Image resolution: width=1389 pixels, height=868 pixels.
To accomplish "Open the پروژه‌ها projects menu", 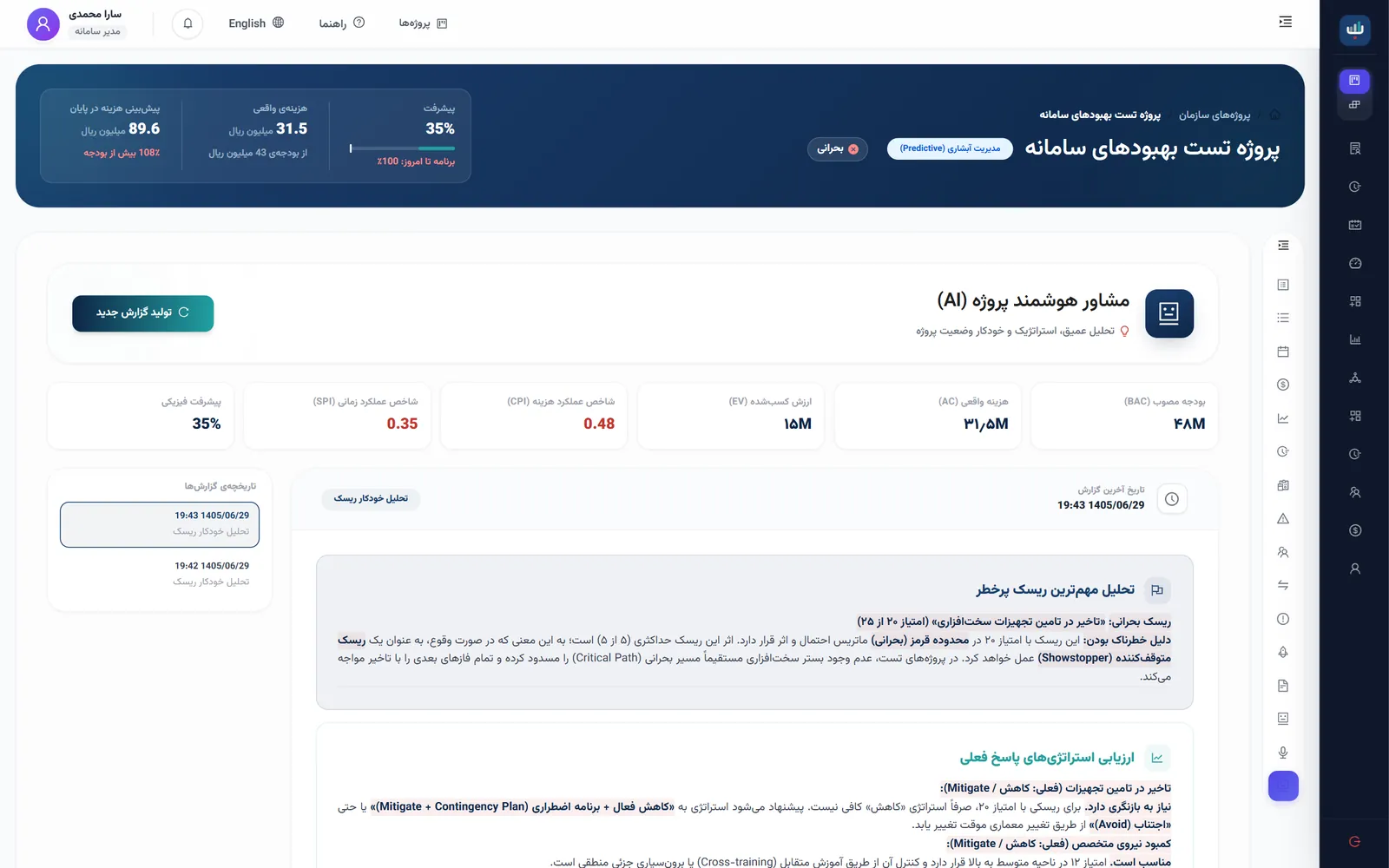I will pyautogui.click(x=423, y=23).
